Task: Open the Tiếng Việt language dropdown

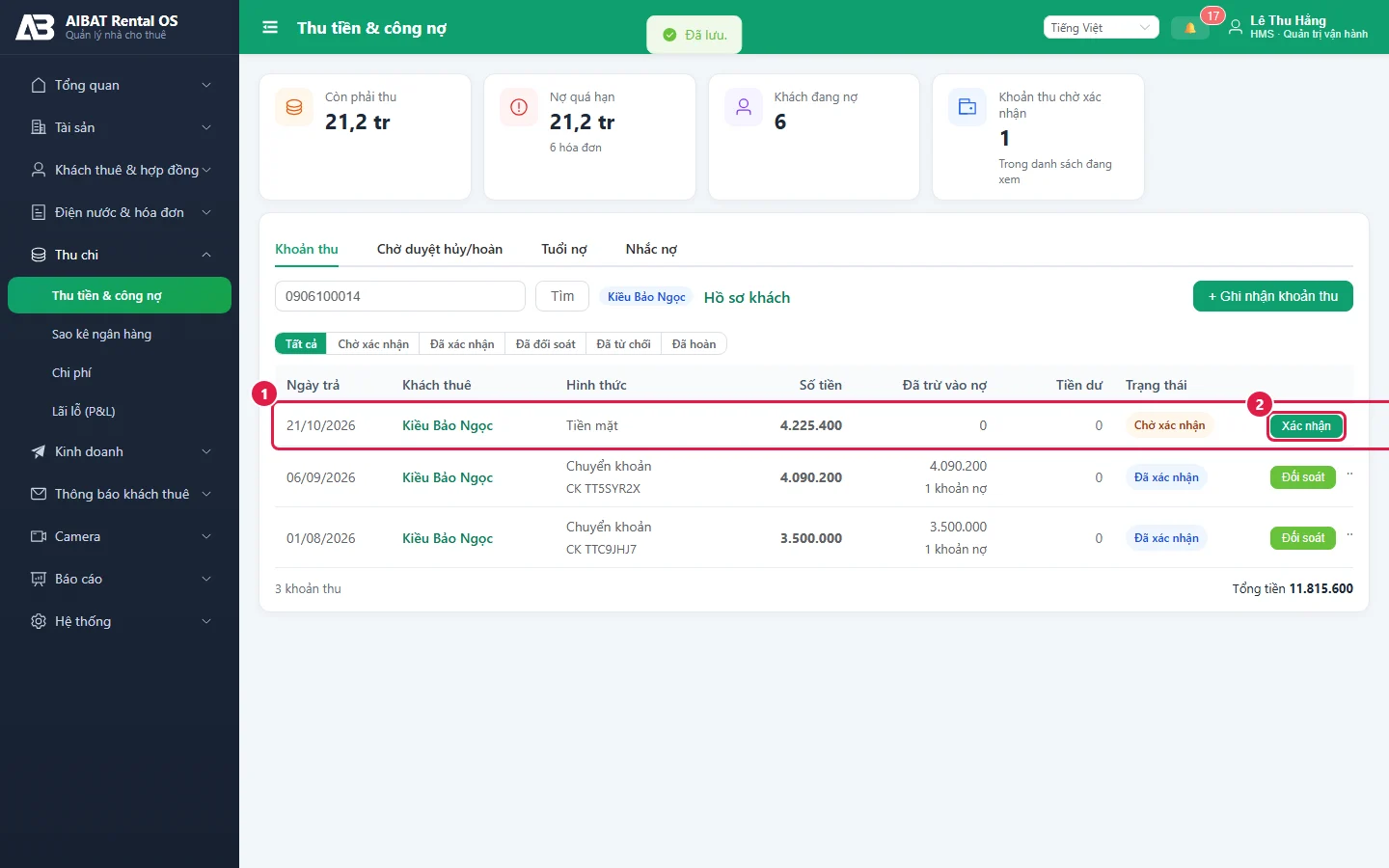Action: point(1101,28)
